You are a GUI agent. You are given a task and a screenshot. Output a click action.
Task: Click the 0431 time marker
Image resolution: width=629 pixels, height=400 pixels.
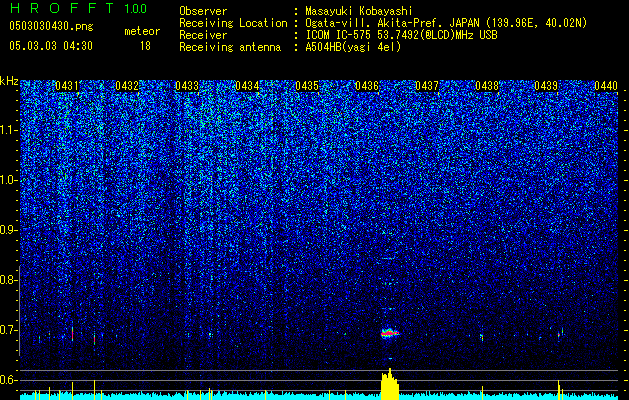point(67,86)
